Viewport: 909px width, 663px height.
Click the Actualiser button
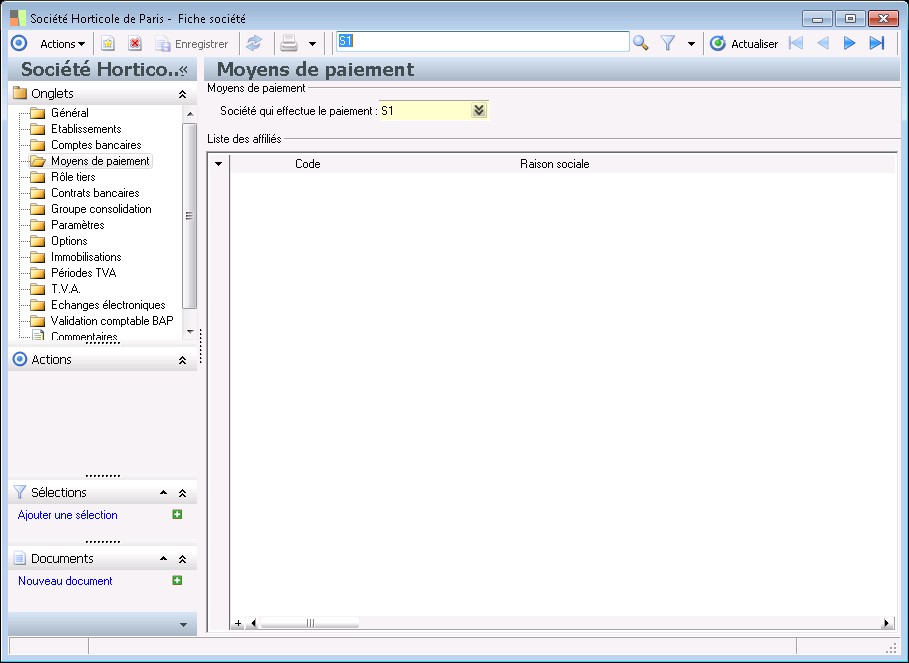point(744,43)
